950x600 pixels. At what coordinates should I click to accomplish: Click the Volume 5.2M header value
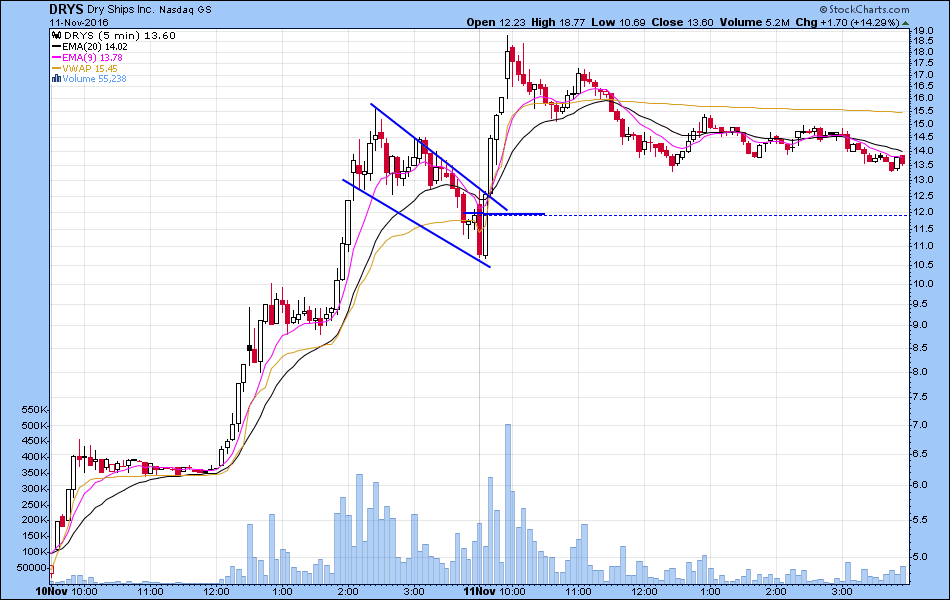click(x=754, y=22)
